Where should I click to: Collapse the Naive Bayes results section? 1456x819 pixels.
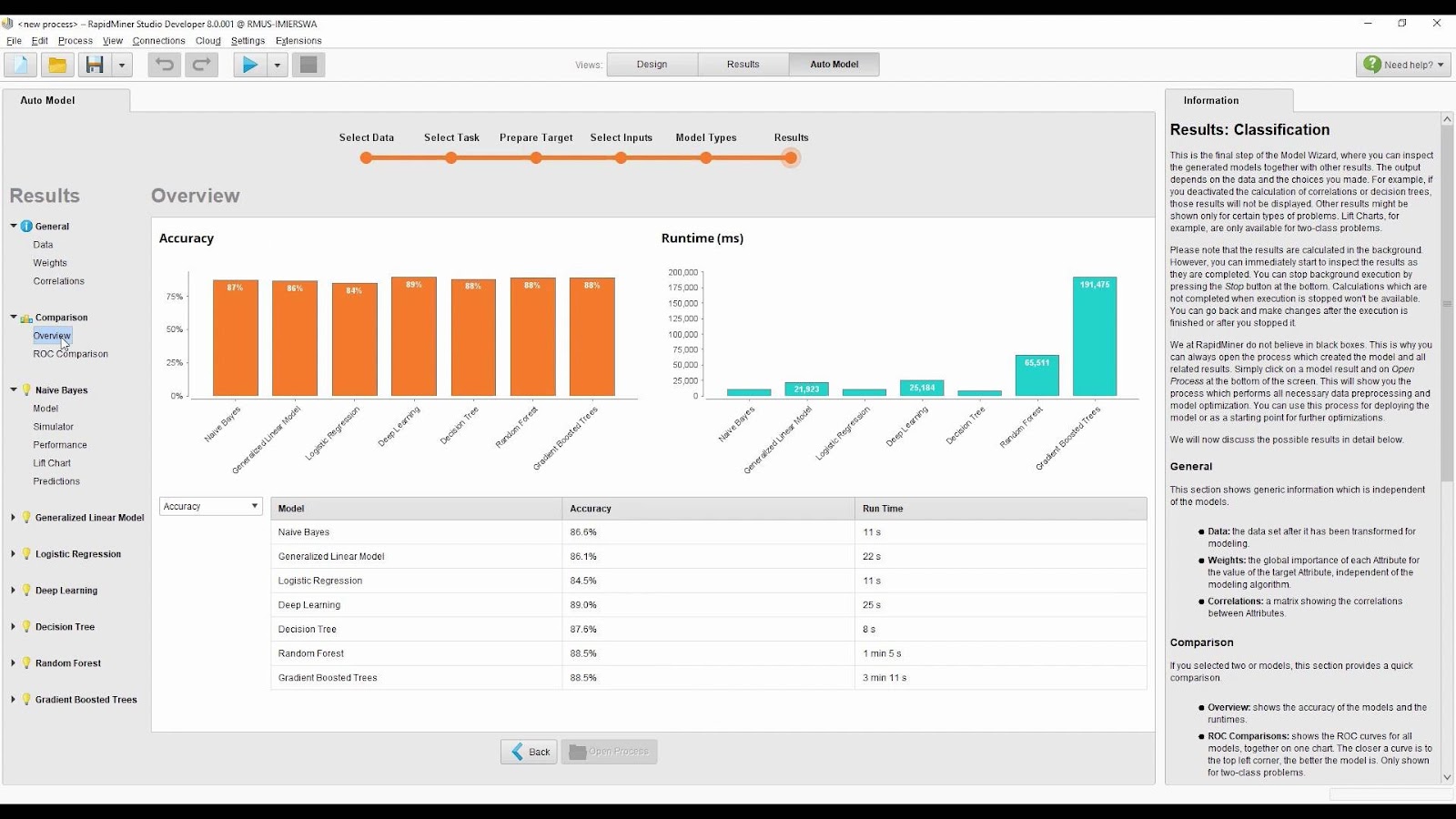click(13, 389)
